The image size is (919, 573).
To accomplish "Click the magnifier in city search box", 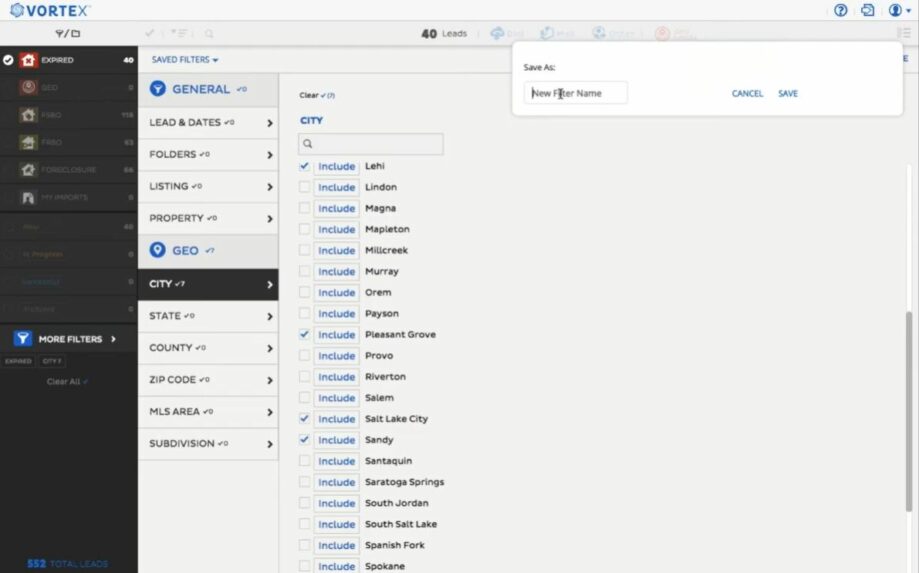I will (x=308, y=144).
